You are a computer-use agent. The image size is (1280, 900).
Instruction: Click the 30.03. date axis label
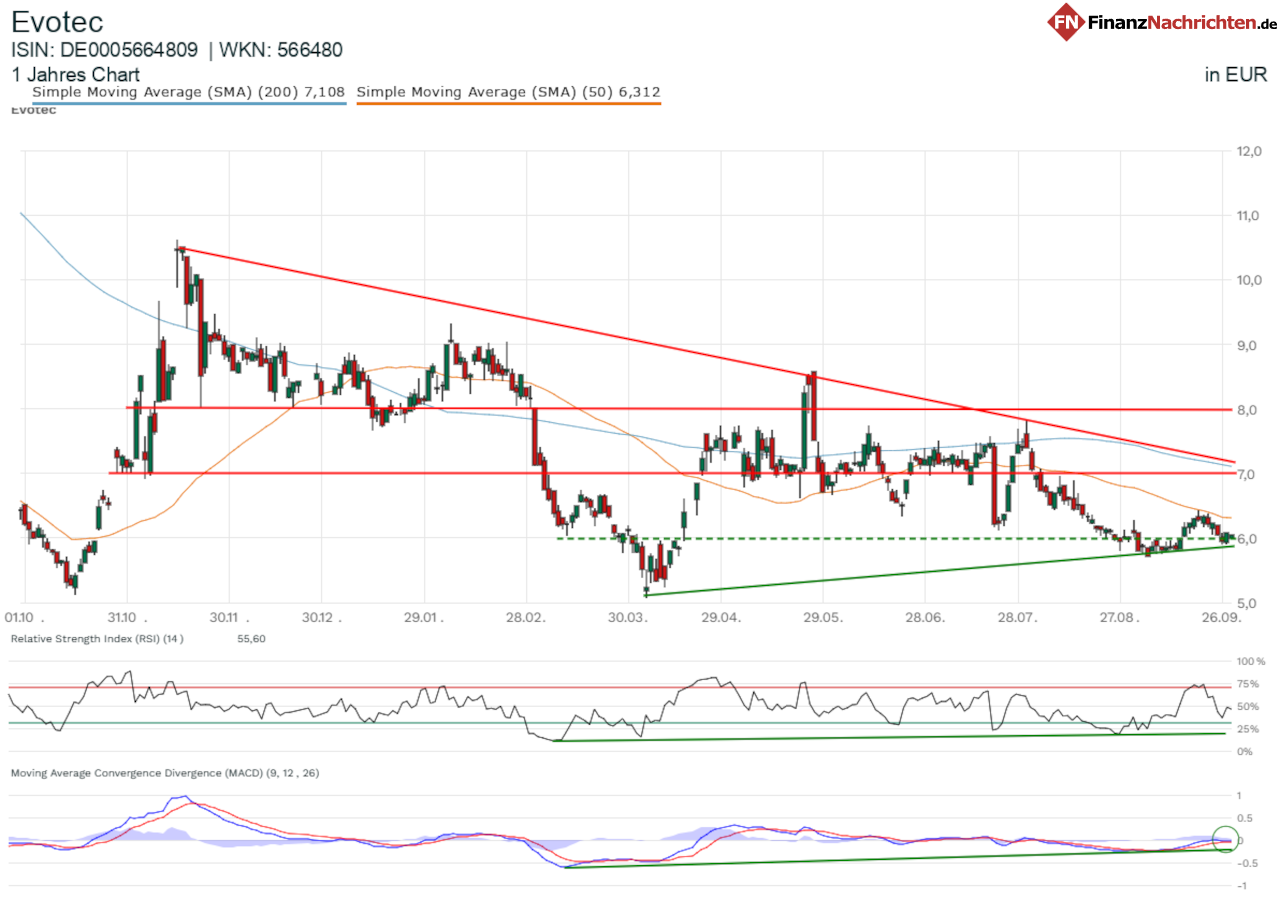(627, 618)
